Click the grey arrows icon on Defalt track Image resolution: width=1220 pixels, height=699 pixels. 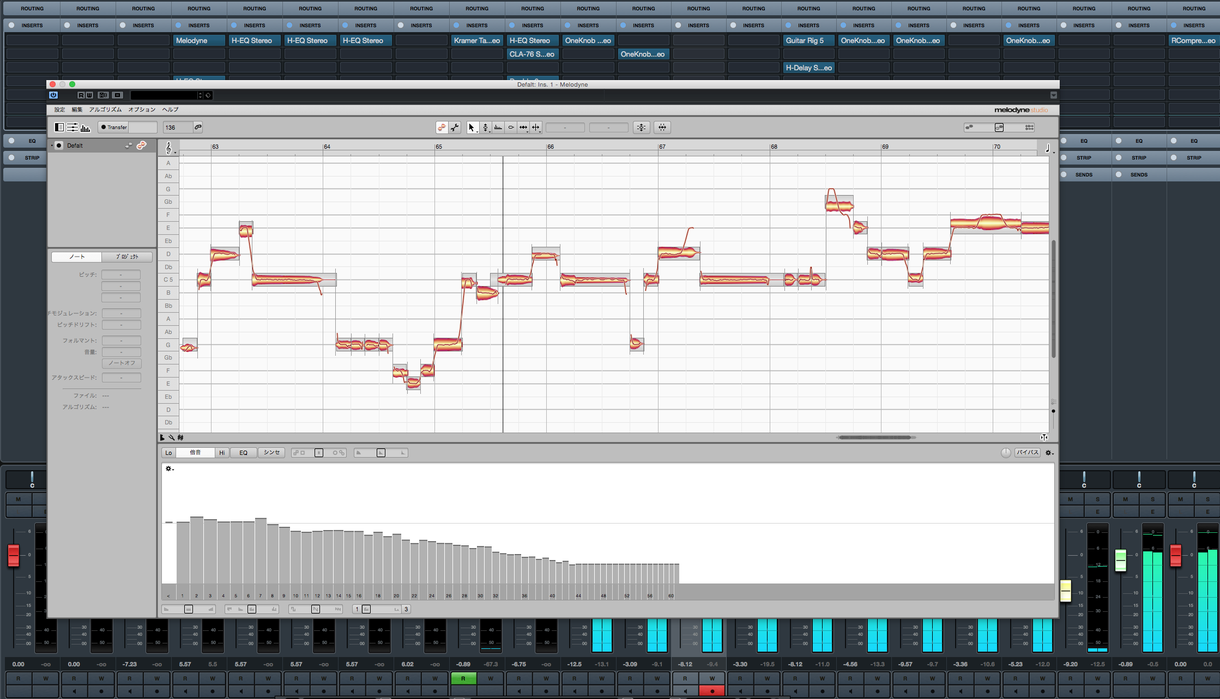pos(129,145)
